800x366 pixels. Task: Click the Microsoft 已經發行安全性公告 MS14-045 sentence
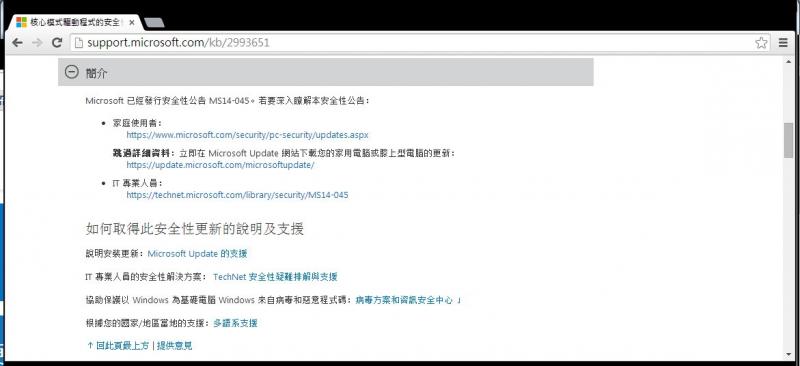pyautogui.click(x=227, y=101)
